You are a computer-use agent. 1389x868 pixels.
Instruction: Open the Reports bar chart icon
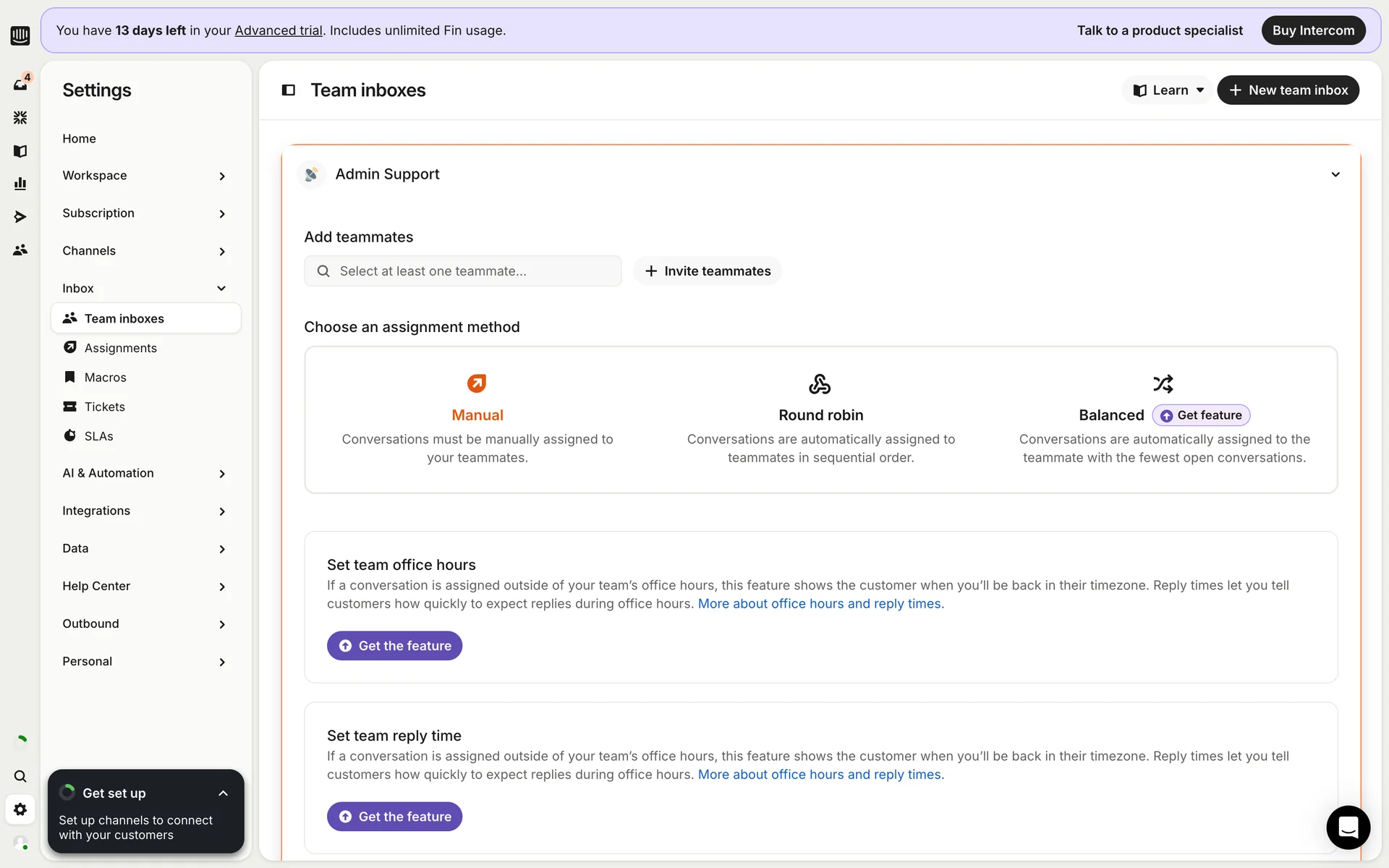pyautogui.click(x=20, y=184)
